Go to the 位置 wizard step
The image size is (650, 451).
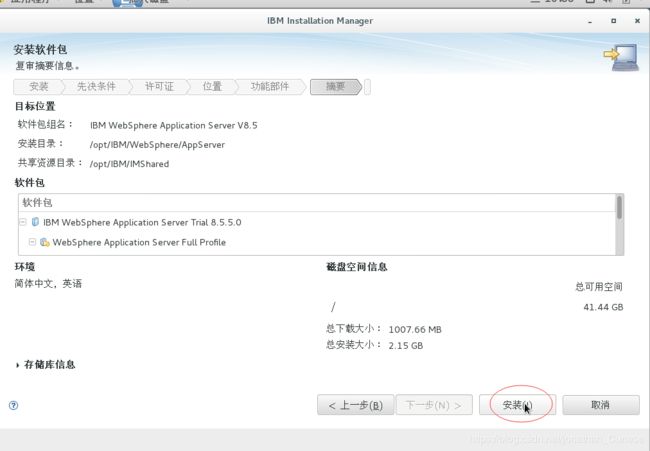click(x=212, y=87)
